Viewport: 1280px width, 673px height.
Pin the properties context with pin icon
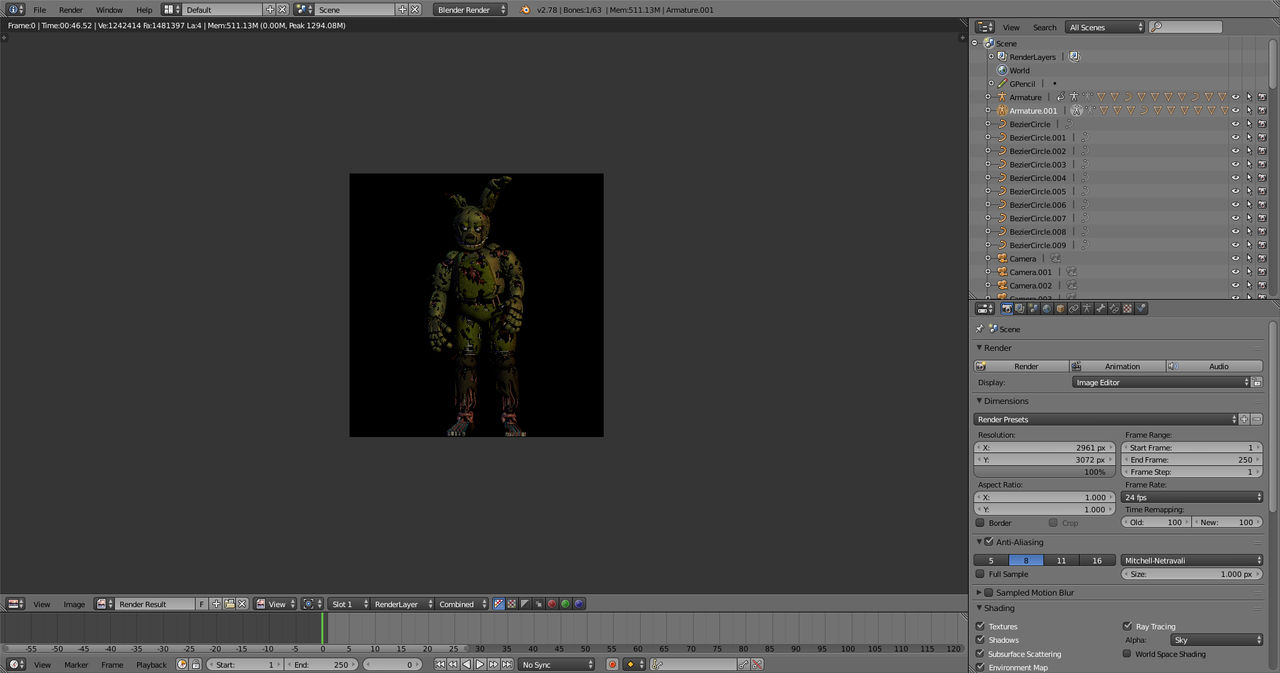coord(979,328)
